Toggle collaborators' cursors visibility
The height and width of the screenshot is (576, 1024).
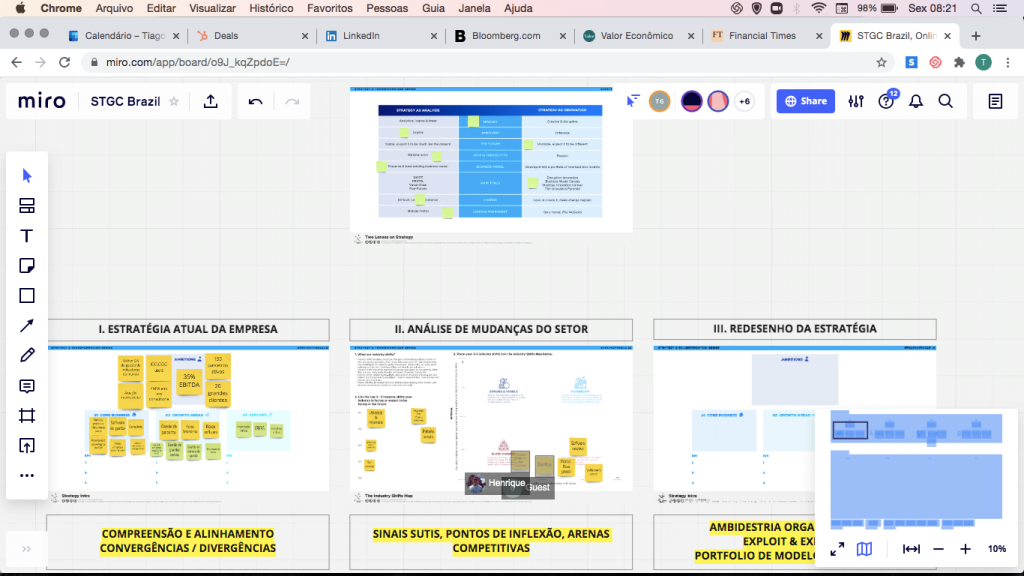pyautogui.click(x=632, y=101)
